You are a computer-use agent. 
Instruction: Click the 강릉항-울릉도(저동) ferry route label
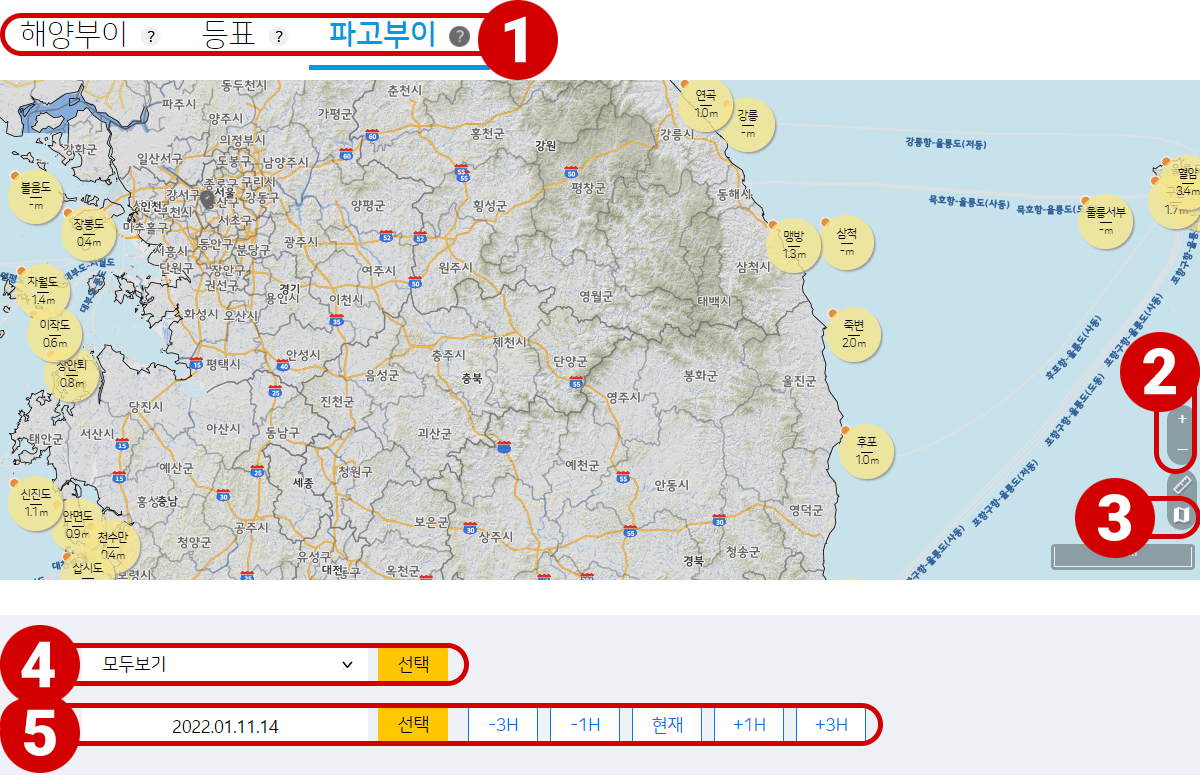coord(945,143)
